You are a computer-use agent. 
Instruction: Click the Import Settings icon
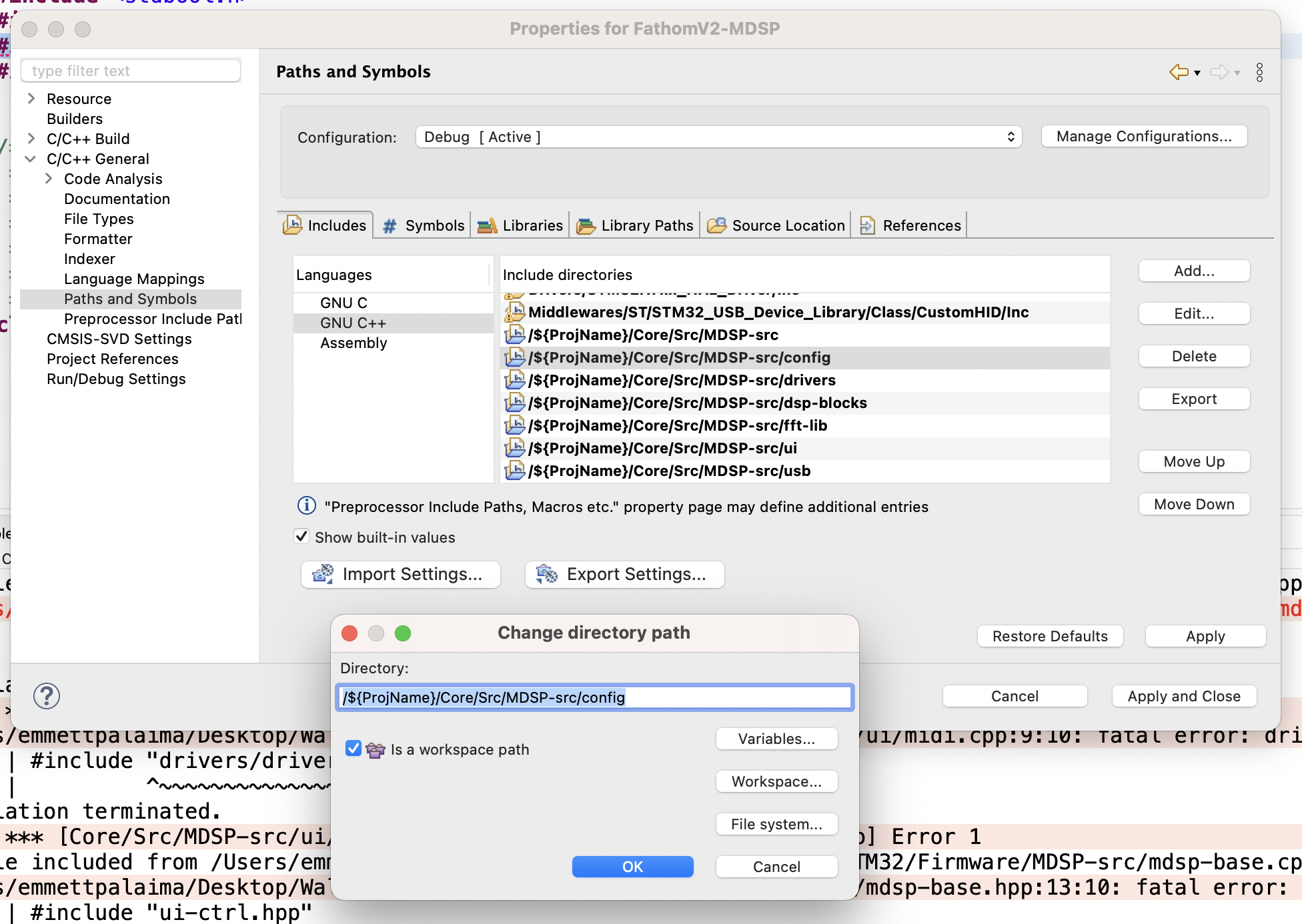(323, 574)
